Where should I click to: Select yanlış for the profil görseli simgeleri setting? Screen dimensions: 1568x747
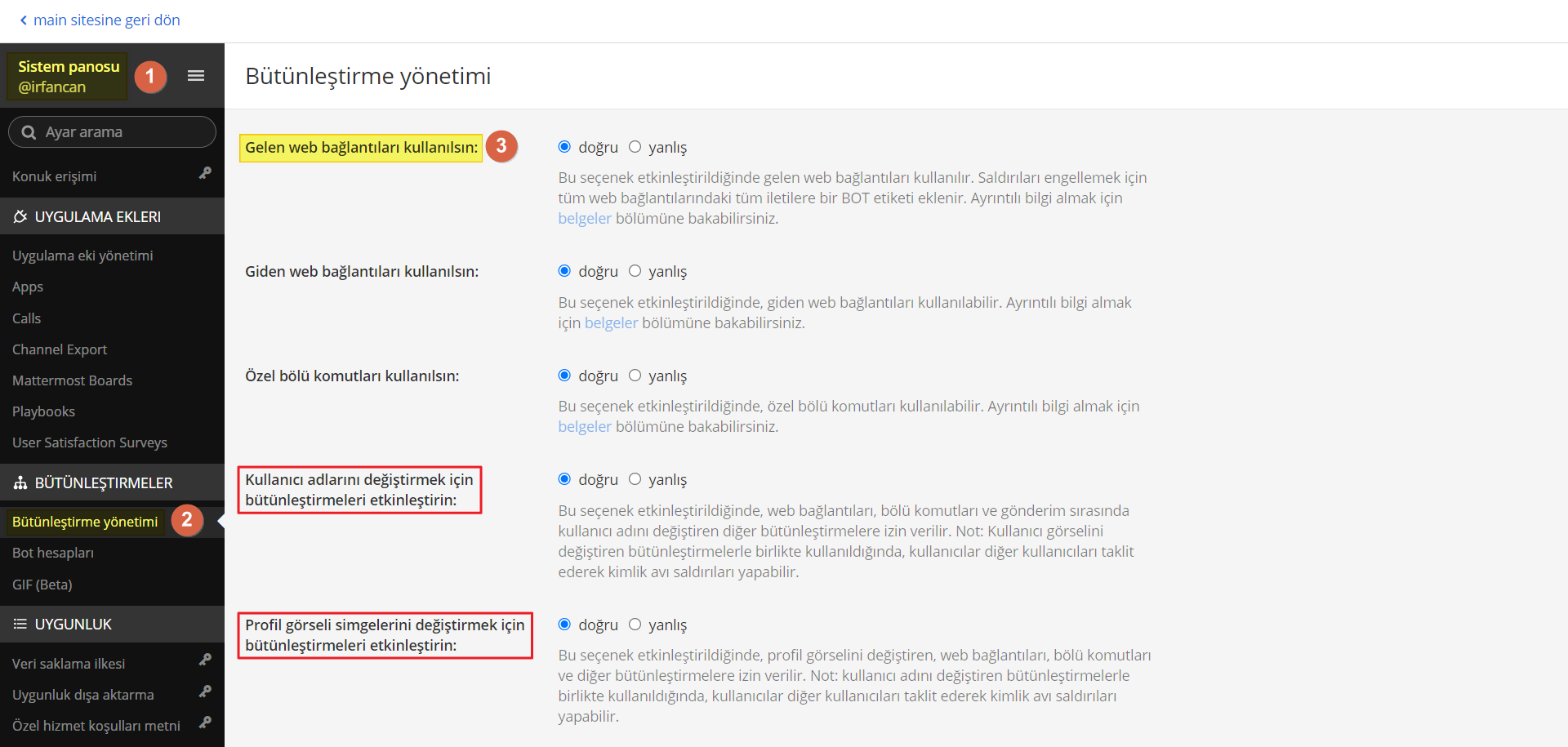pos(635,625)
